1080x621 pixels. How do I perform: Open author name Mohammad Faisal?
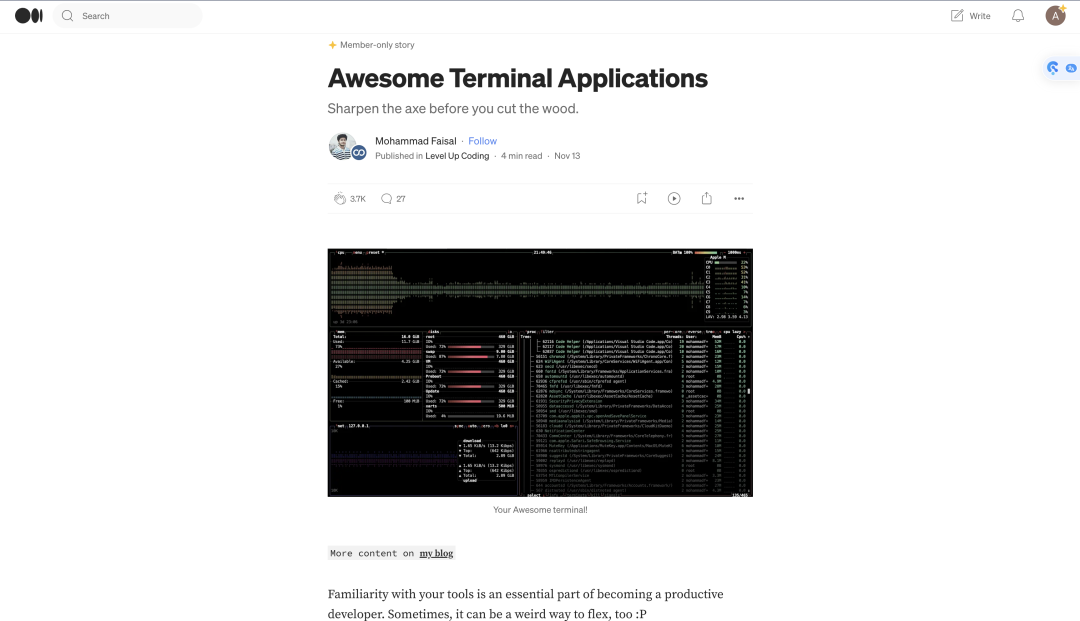pos(415,140)
